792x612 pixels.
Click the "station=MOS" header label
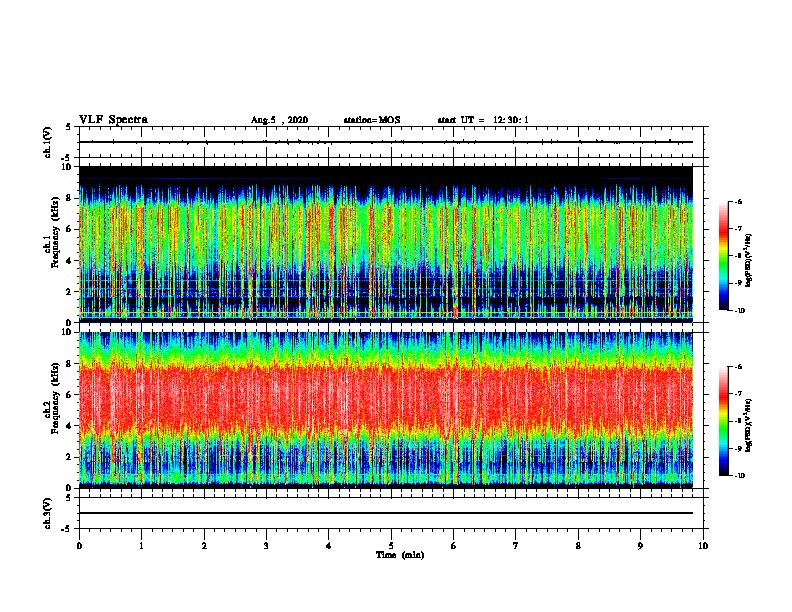click(x=372, y=120)
